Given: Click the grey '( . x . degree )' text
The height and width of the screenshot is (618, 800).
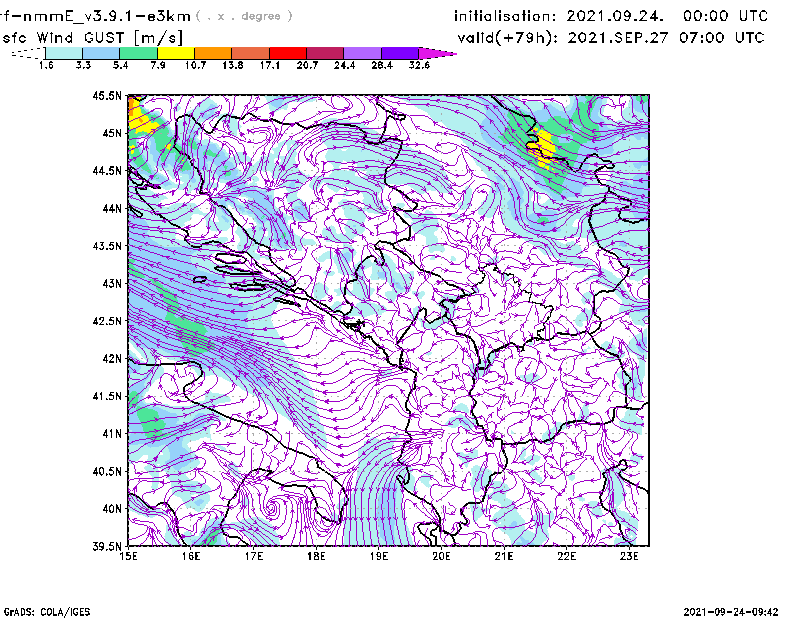Looking at the screenshot, I should (x=244, y=16).
